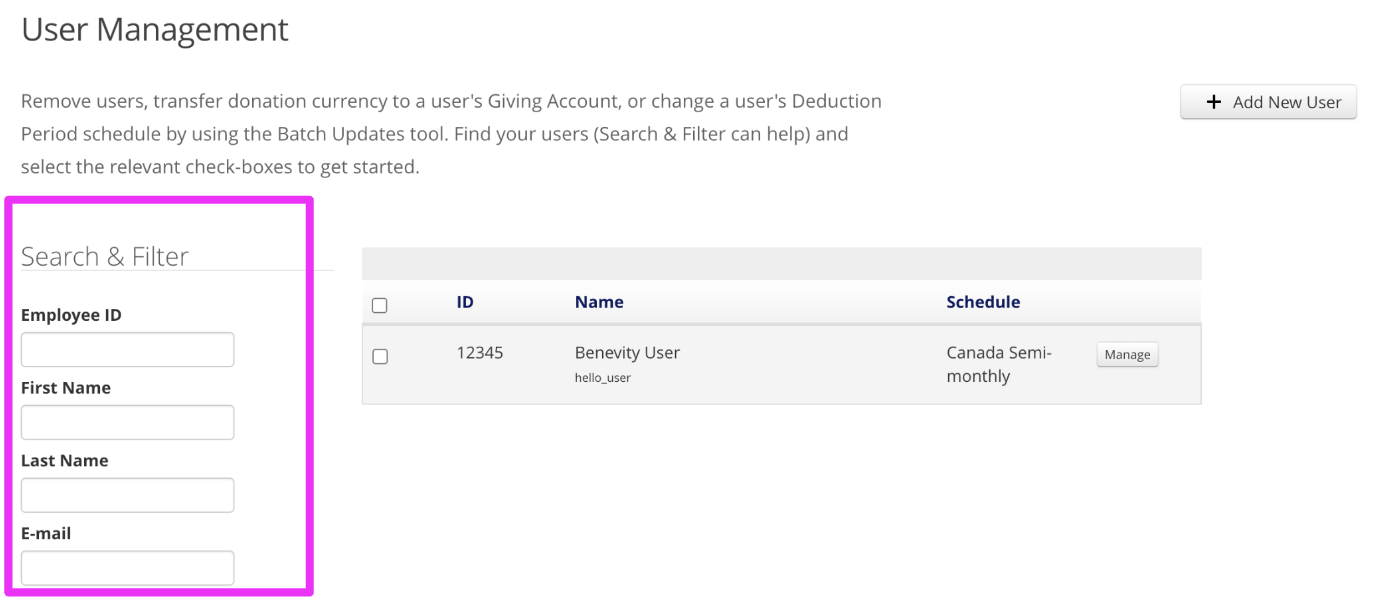Viewport: 1380px width, 600px height.
Task: Click the User Management page title
Action: [x=155, y=29]
